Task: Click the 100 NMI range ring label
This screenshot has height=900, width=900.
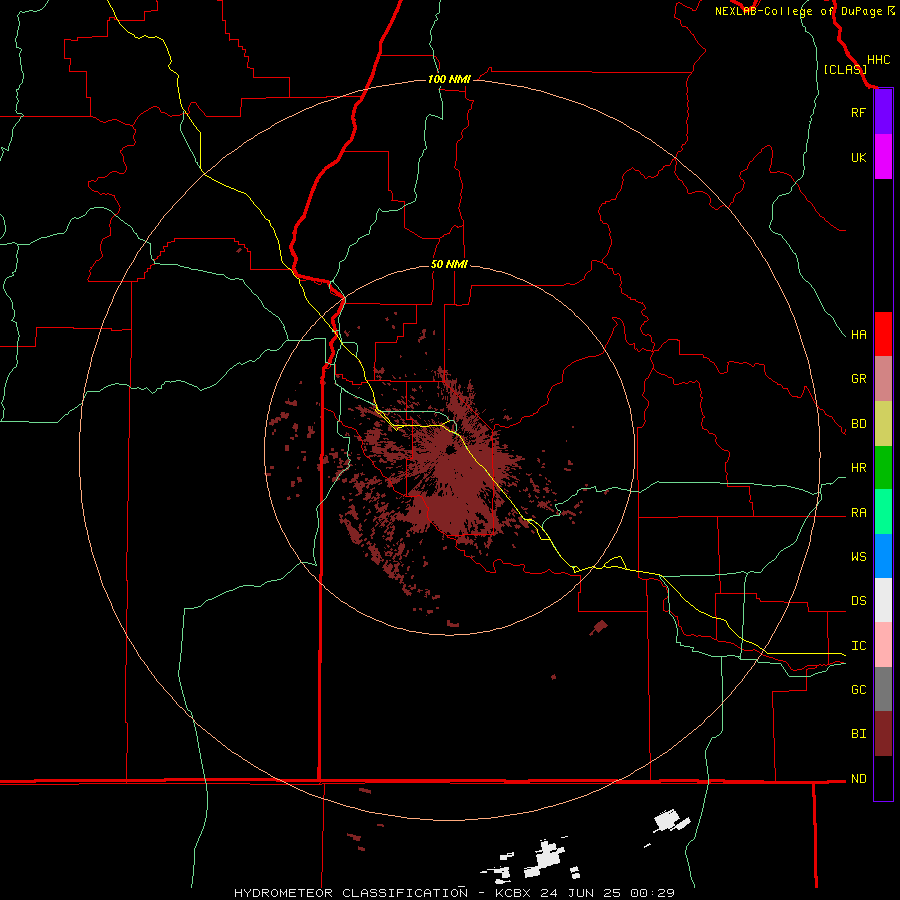Action: tap(449, 79)
